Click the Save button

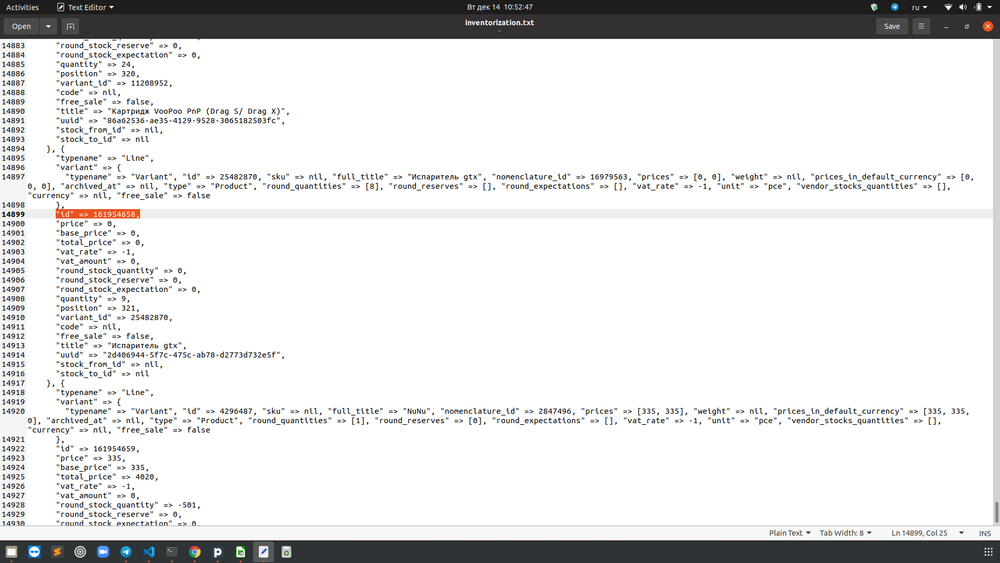click(892, 26)
